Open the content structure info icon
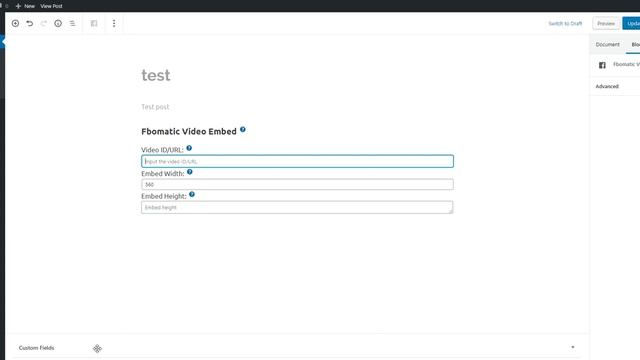Image resolution: width=640 pixels, height=360 pixels. click(58, 23)
